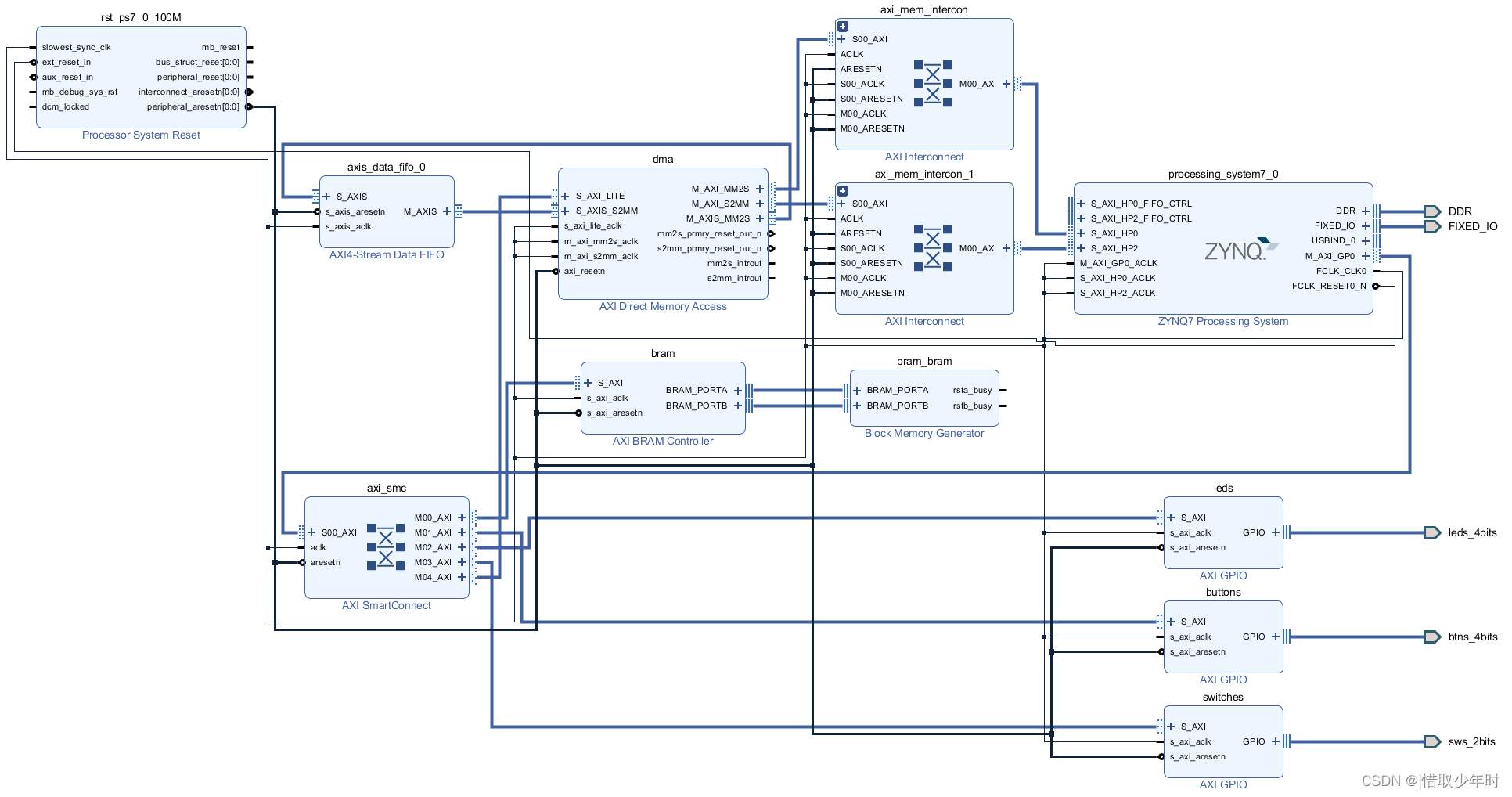Select the AXI BRAM Controller label
This screenshot has width=1512, height=797.
[x=663, y=442]
